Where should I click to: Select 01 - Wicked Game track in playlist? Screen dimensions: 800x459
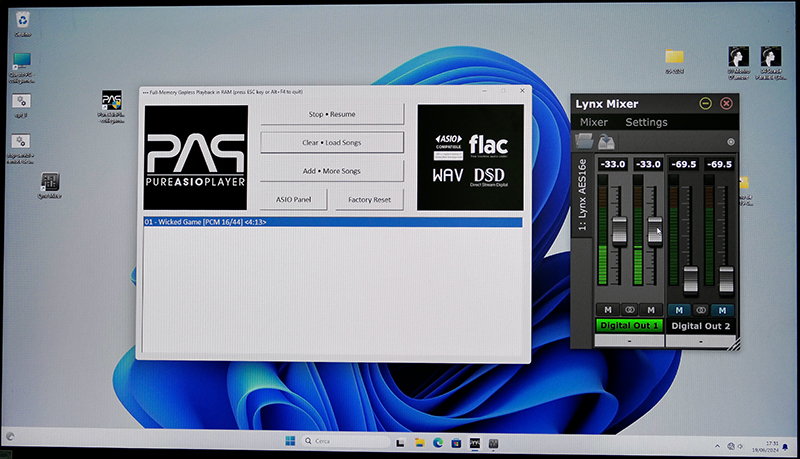(333, 222)
